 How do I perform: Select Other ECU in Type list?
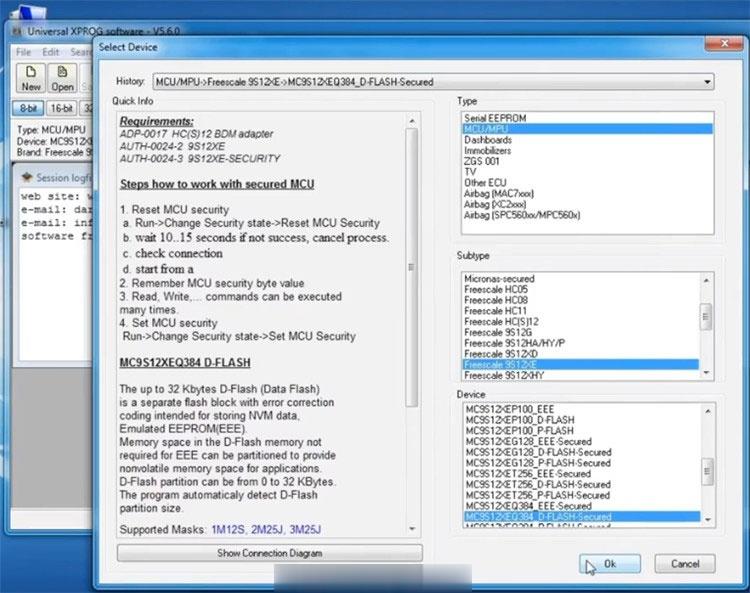coord(587,183)
